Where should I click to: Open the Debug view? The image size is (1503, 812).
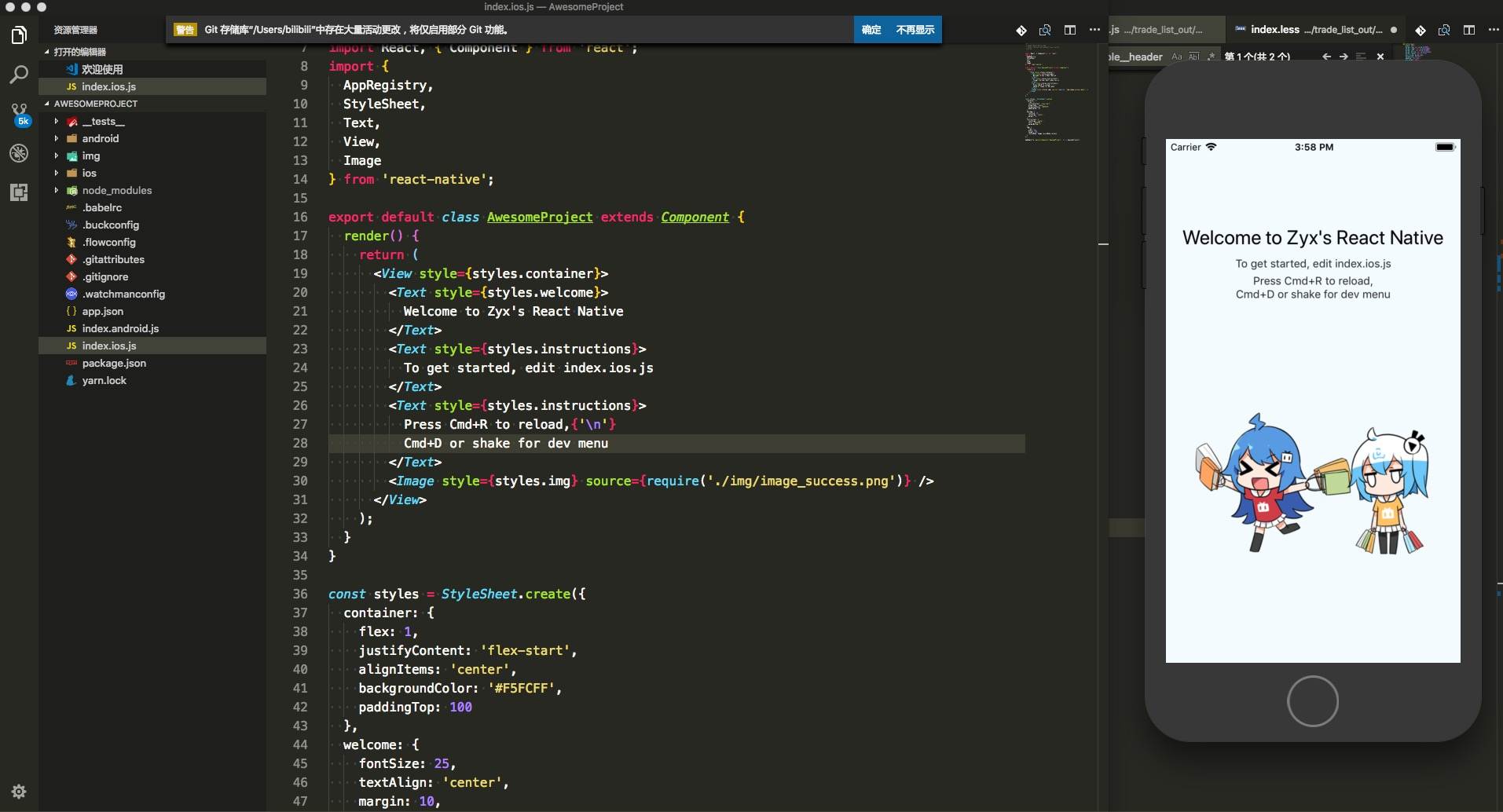[19, 153]
